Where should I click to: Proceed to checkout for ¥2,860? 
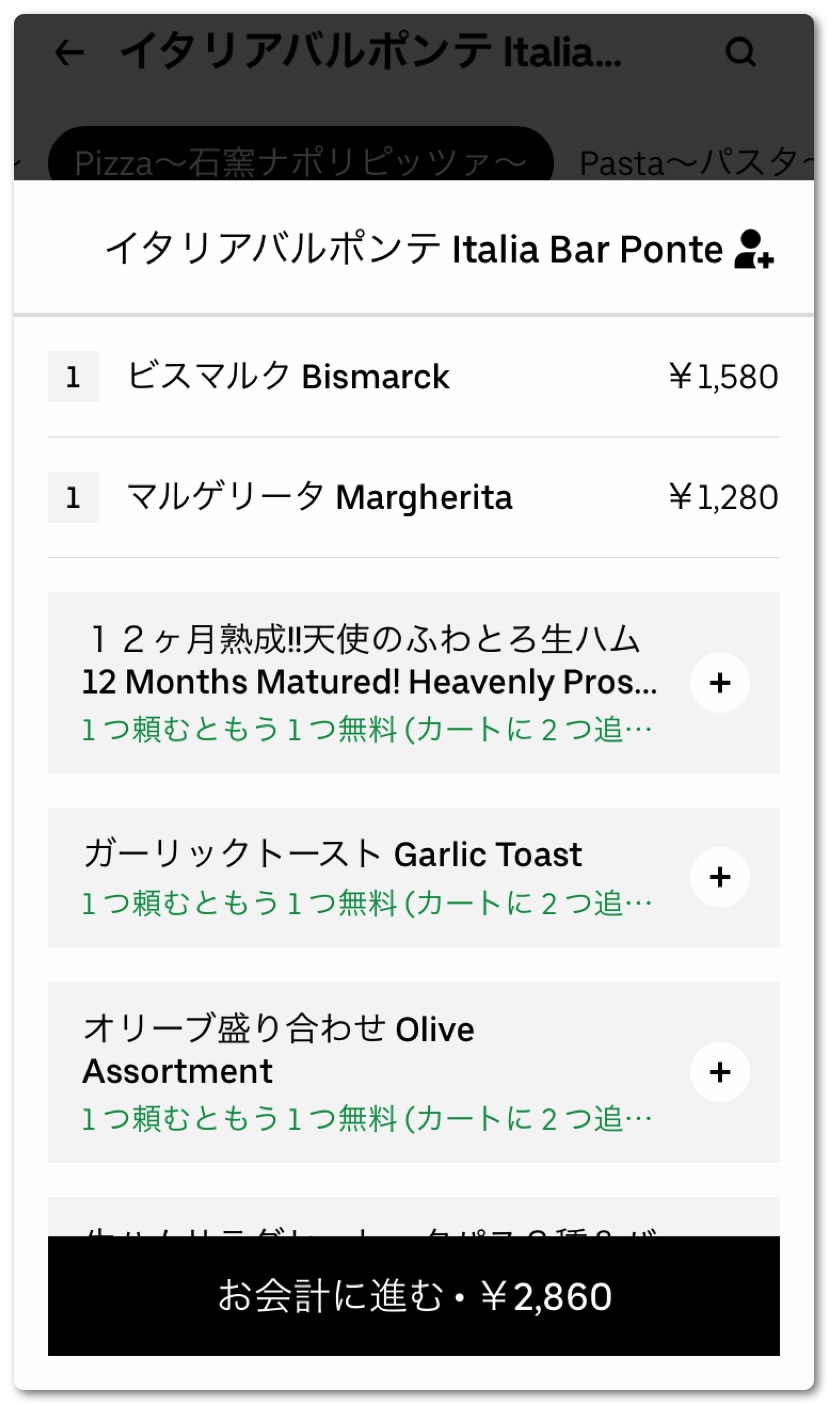(x=414, y=1296)
